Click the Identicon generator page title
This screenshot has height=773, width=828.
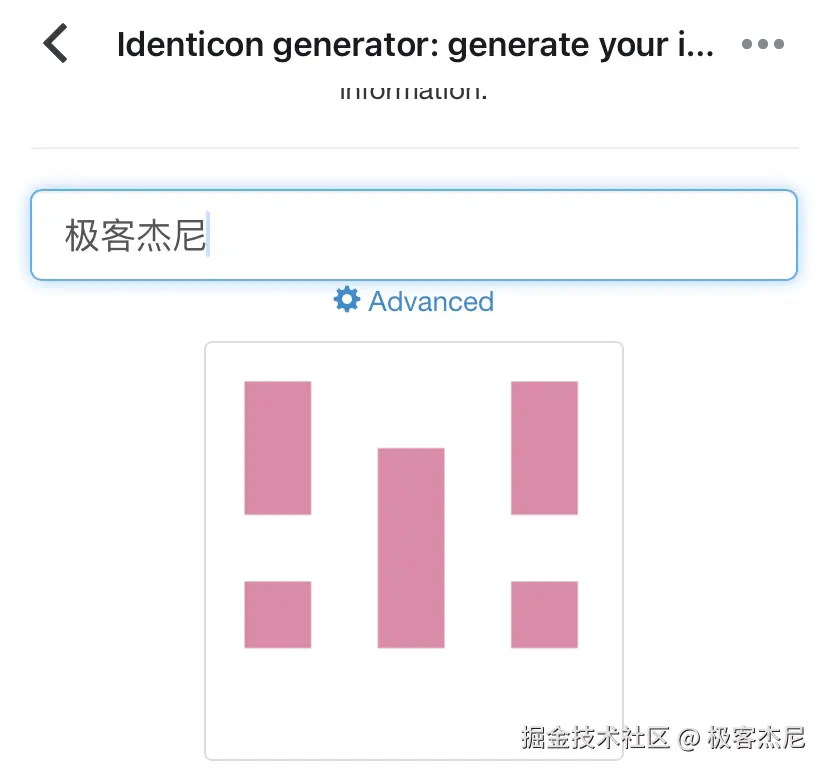(400, 45)
